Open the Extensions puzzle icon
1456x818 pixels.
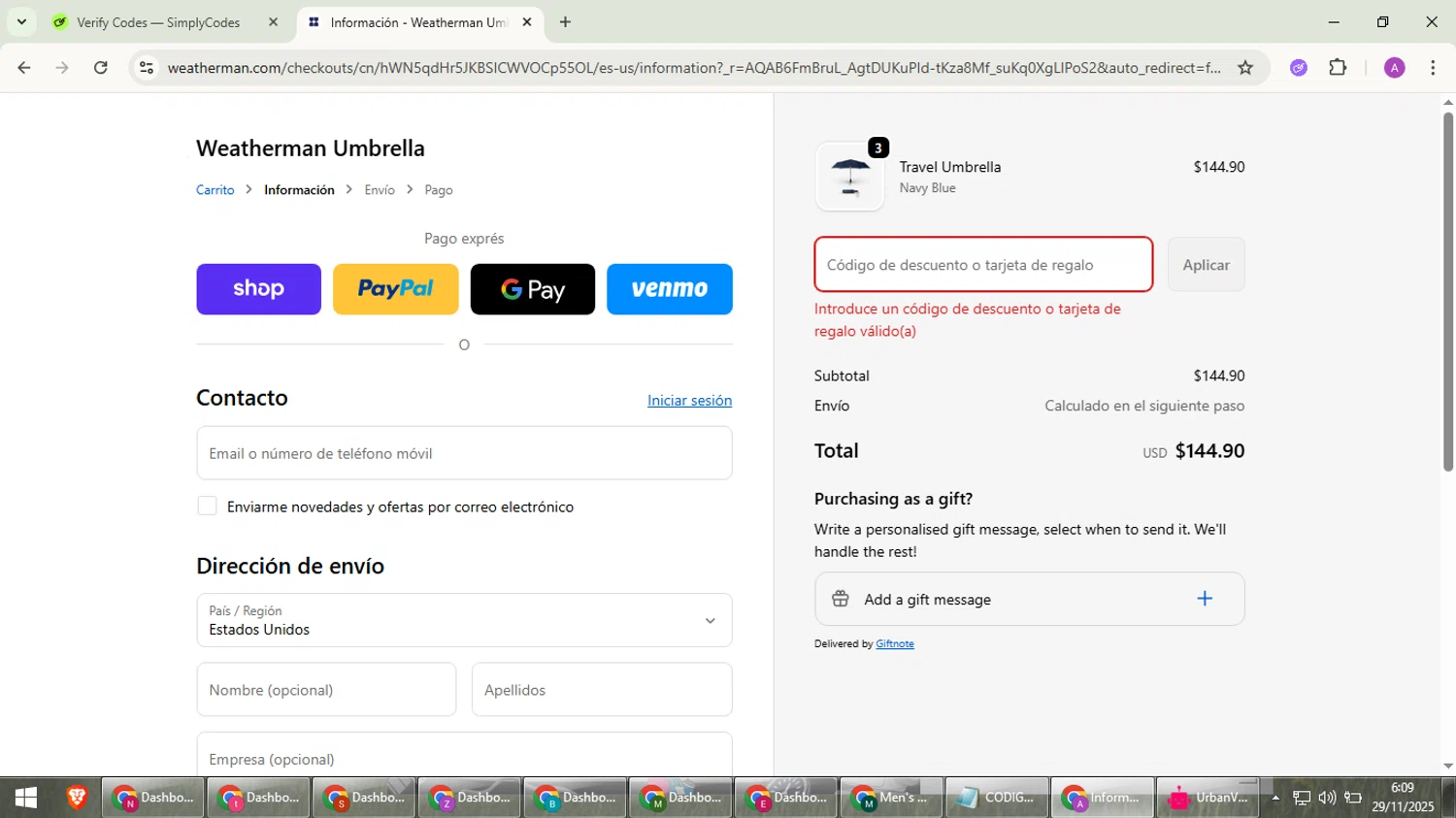click(x=1338, y=68)
